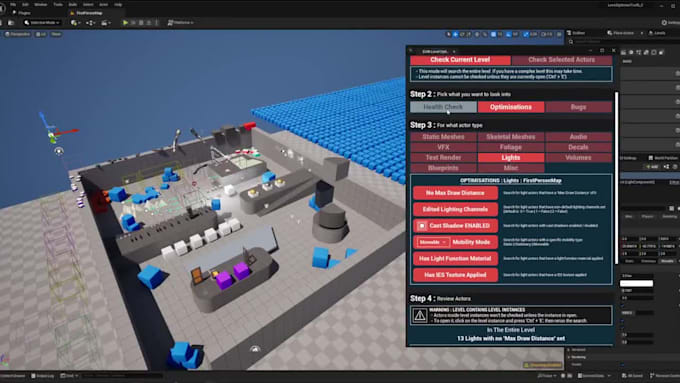This screenshot has height=383, width=680.
Task: Click the Output Log button in bottom bar
Action: coord(43,376)
